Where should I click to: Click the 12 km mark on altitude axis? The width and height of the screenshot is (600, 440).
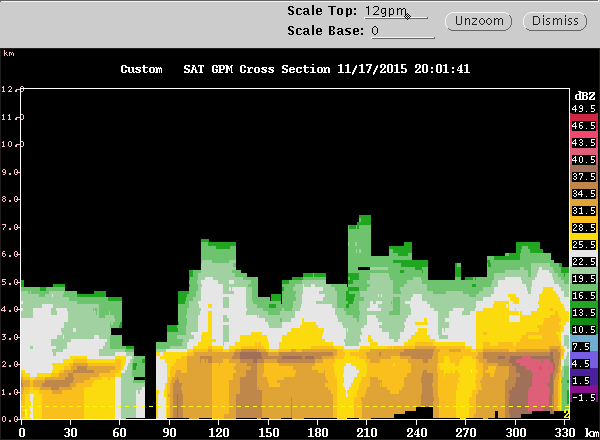[x=11, y=90]
